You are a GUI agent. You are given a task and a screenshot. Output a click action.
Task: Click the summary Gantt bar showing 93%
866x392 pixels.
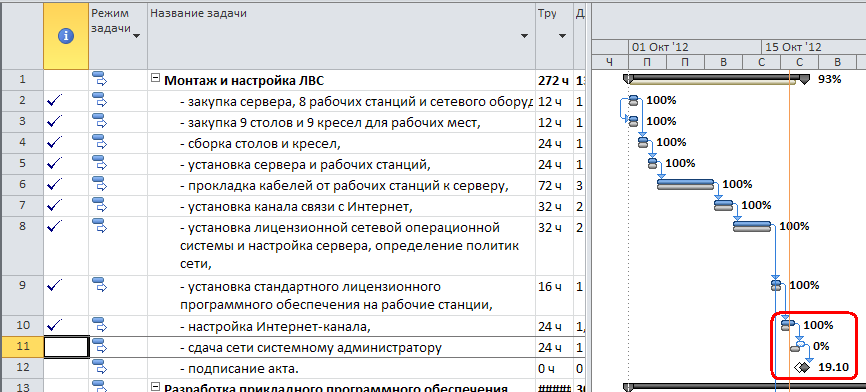click(716, 79)
